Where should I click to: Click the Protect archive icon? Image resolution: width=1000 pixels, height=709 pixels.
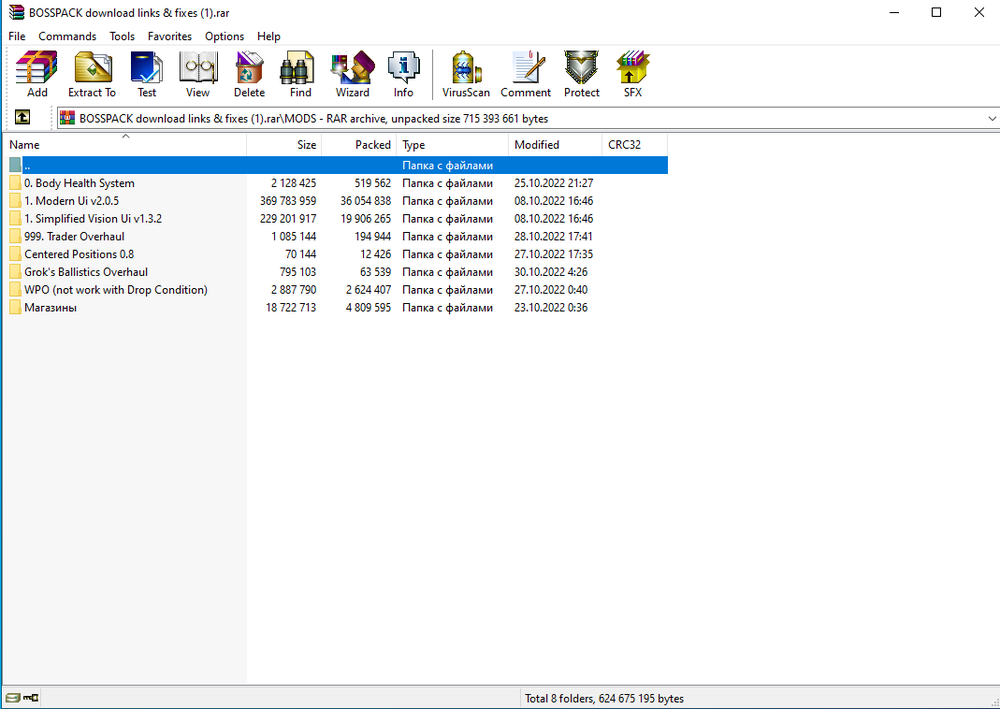pyautogui.click(x=581, y=74)
